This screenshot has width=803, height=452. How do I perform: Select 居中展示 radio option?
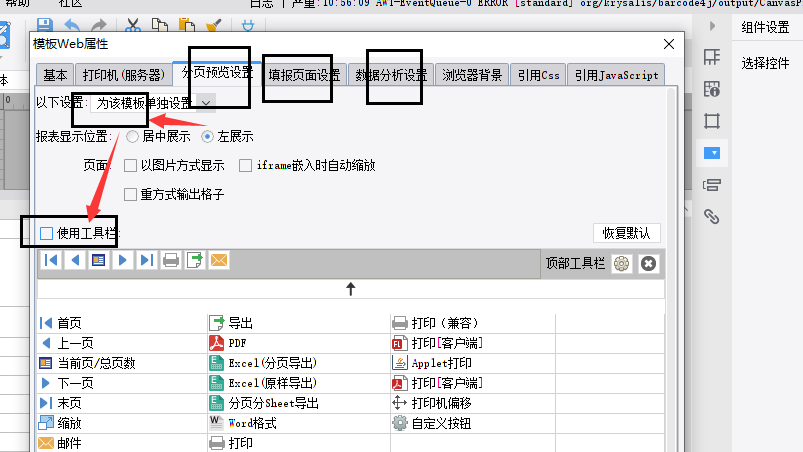click(133, 137)
